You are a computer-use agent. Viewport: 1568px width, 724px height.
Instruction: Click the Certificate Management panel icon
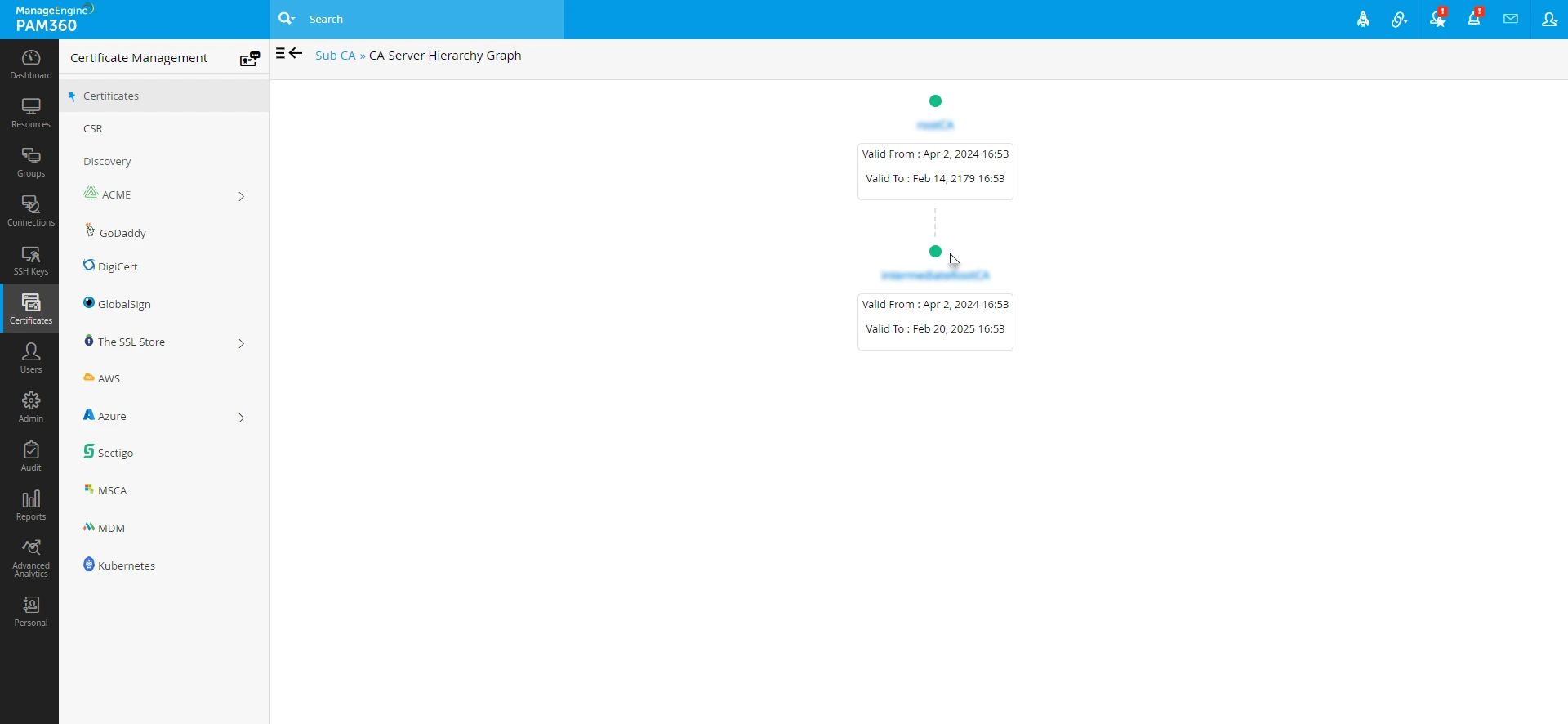250,59
